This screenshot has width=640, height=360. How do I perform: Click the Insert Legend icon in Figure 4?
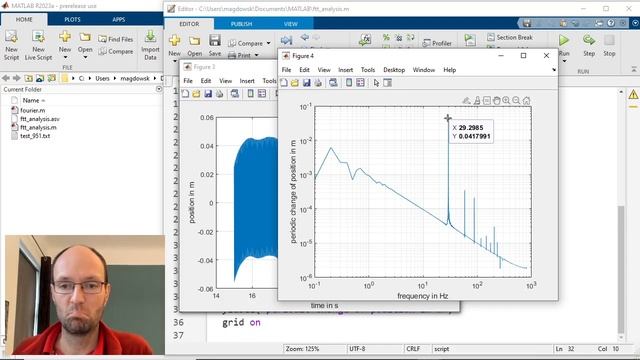360,83
